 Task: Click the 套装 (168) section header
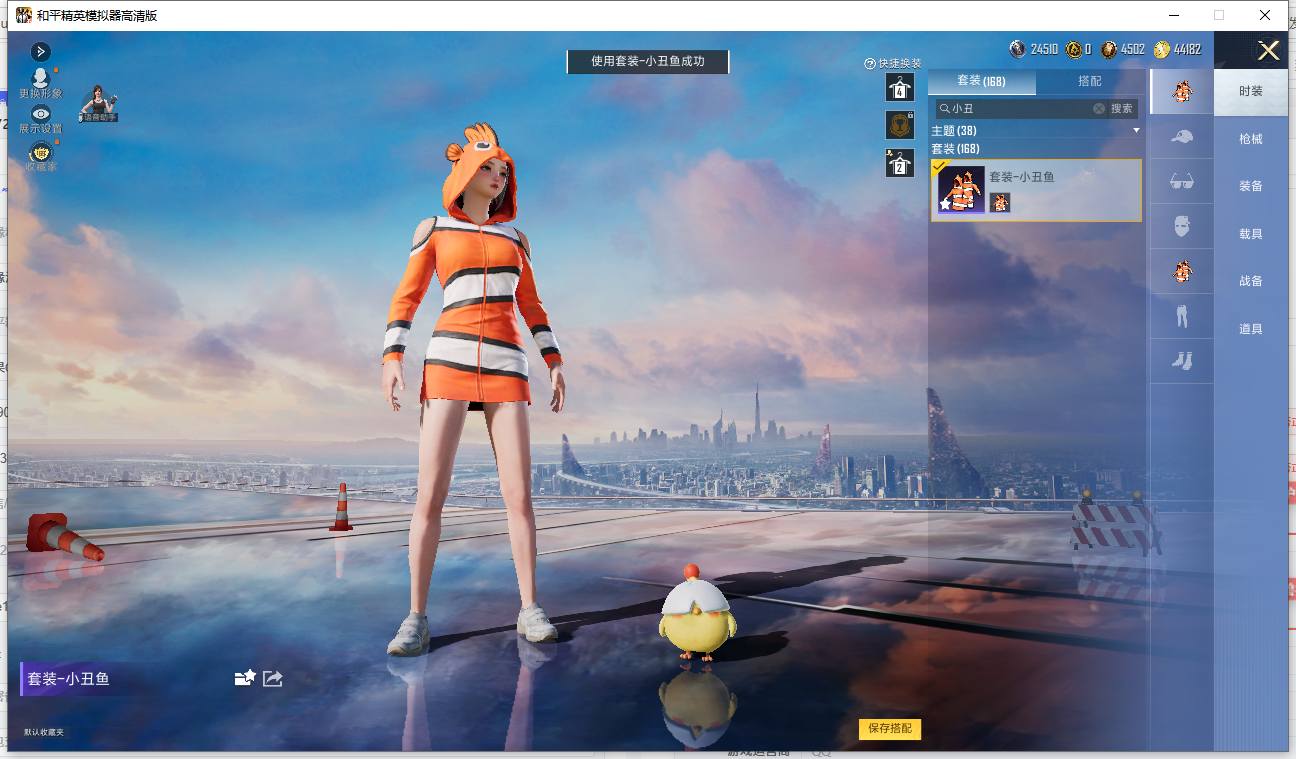[955, 149]
